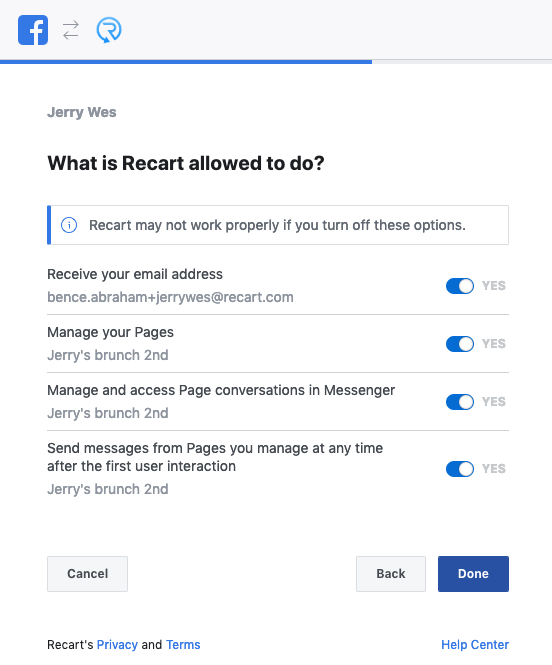552x665 pixels.
Task: Toggle Send messages from Pages permission
Action: [x=460, y=469]
